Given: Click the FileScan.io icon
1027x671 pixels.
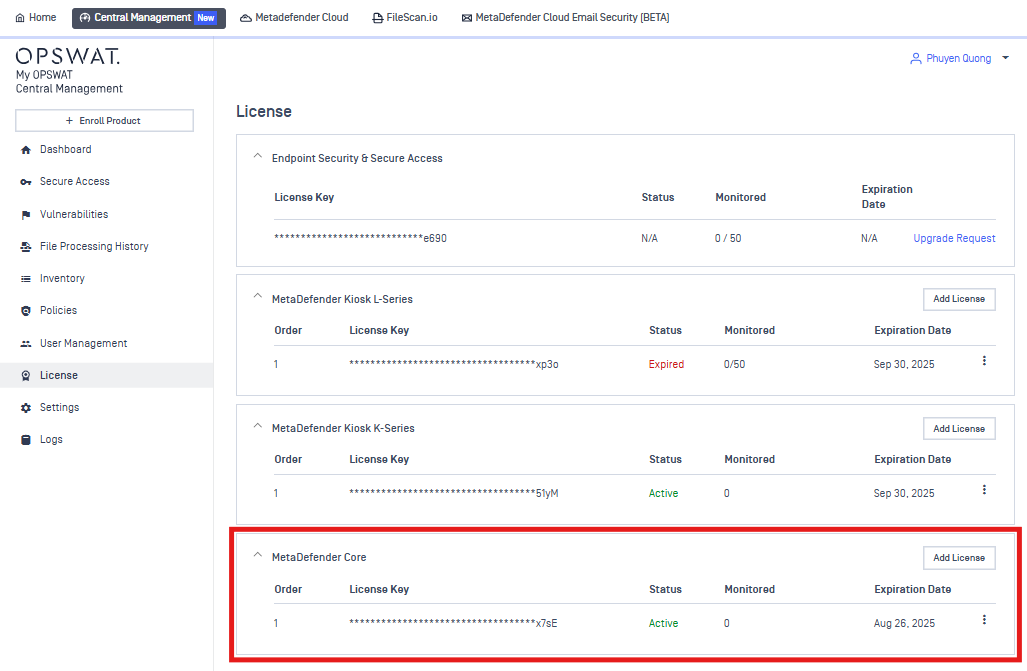Looking at the screenshot, I should (377, 18).
